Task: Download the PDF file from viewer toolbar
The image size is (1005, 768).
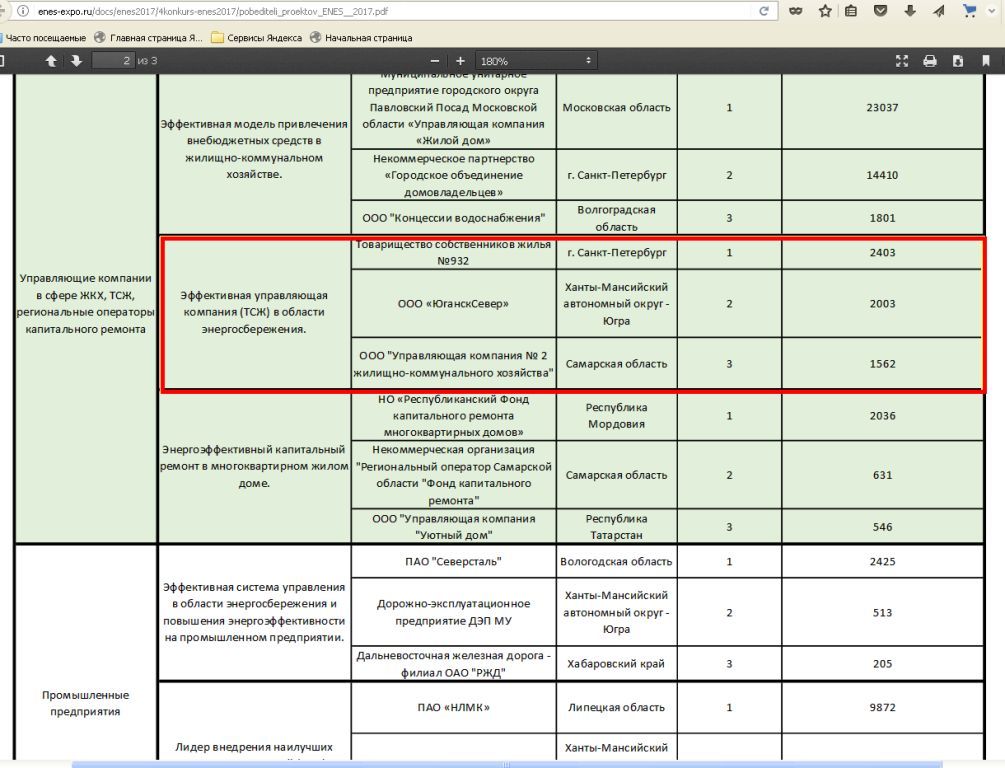Action: [958, 61]
